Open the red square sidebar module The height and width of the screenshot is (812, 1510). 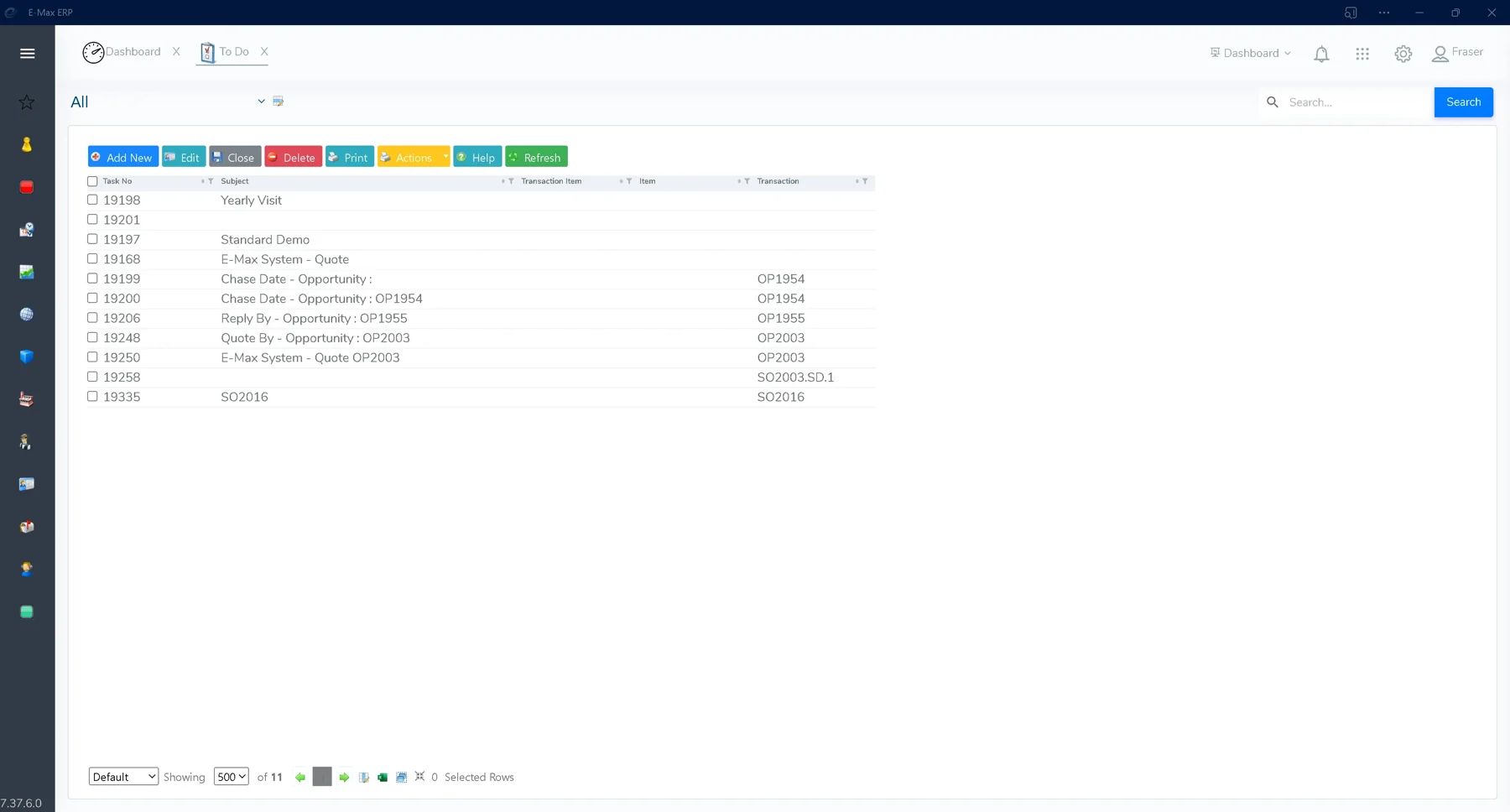click(27, 187)
